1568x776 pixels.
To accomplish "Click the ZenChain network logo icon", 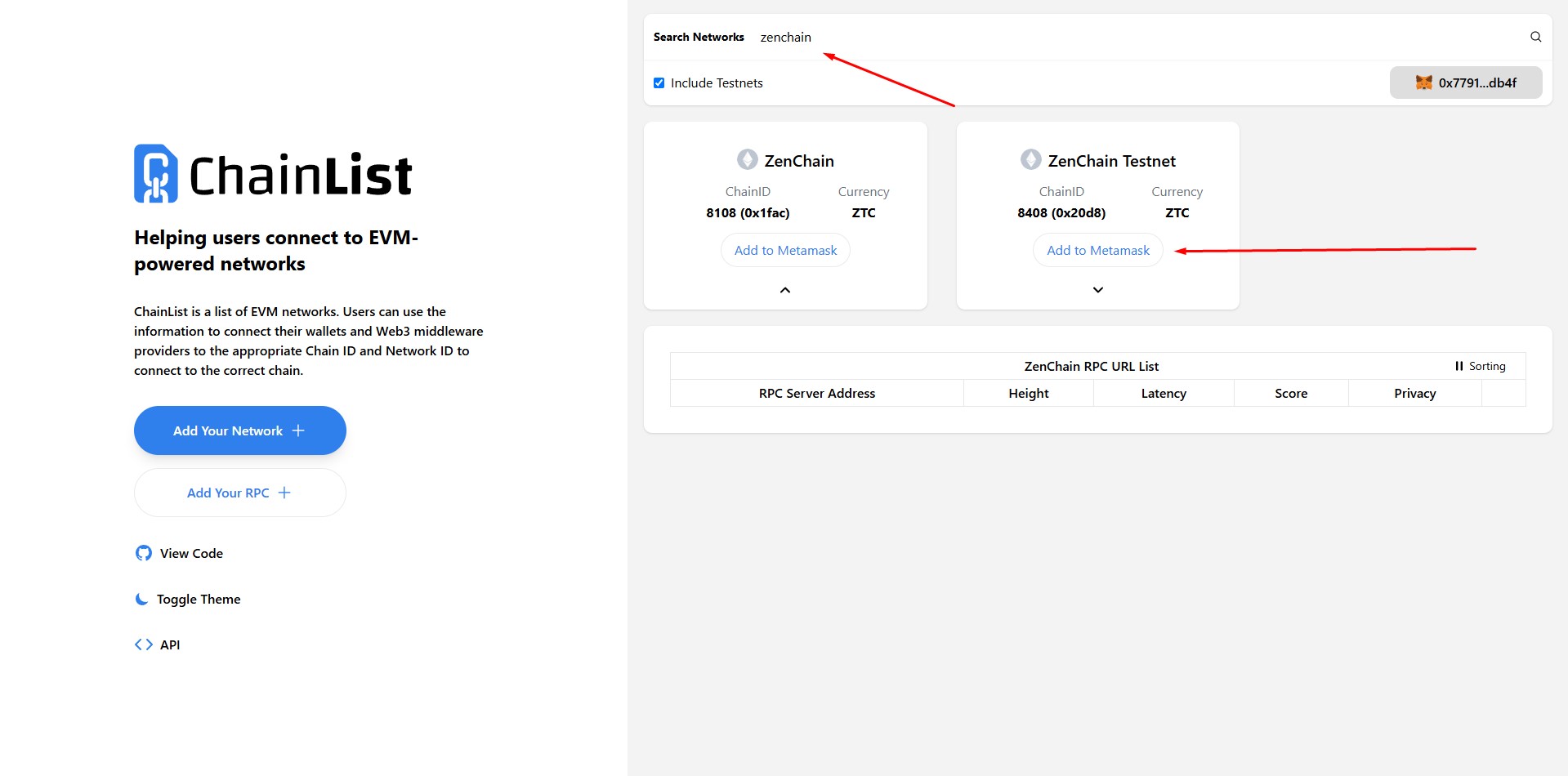I will 747,159.
